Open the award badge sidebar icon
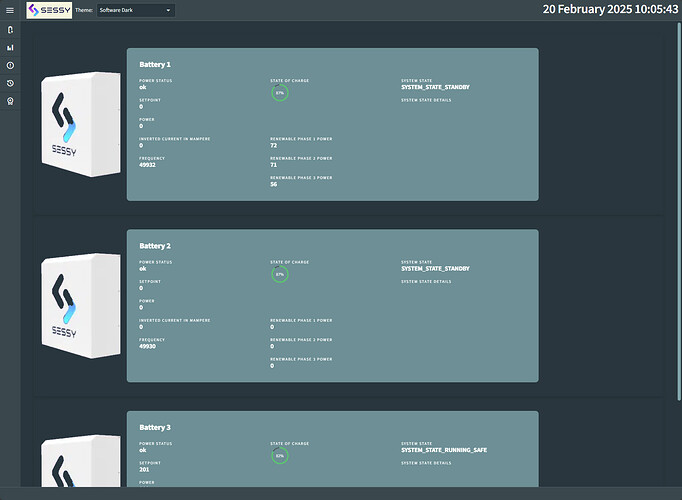This screenshot has width=682, height=500. [10, 101]
